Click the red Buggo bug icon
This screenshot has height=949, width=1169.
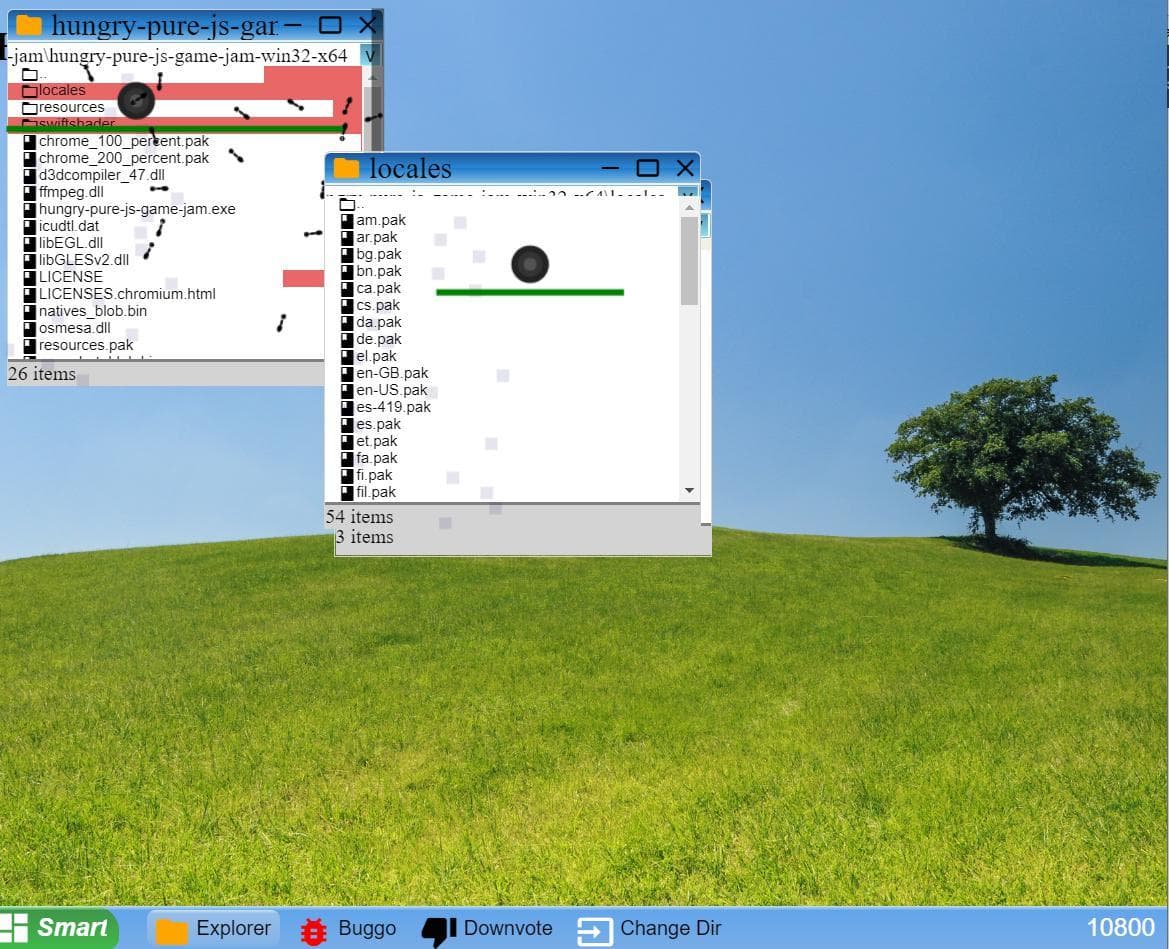(x=314, y=931)
